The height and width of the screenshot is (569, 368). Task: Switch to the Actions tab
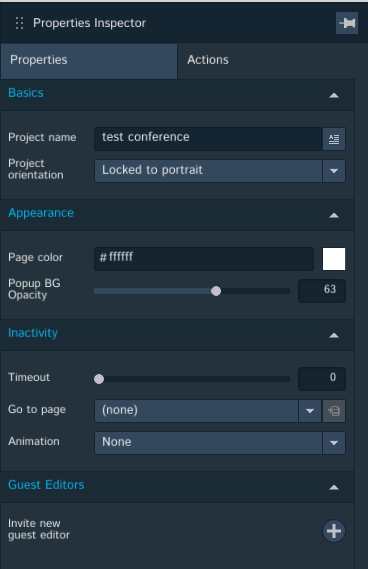208,60
